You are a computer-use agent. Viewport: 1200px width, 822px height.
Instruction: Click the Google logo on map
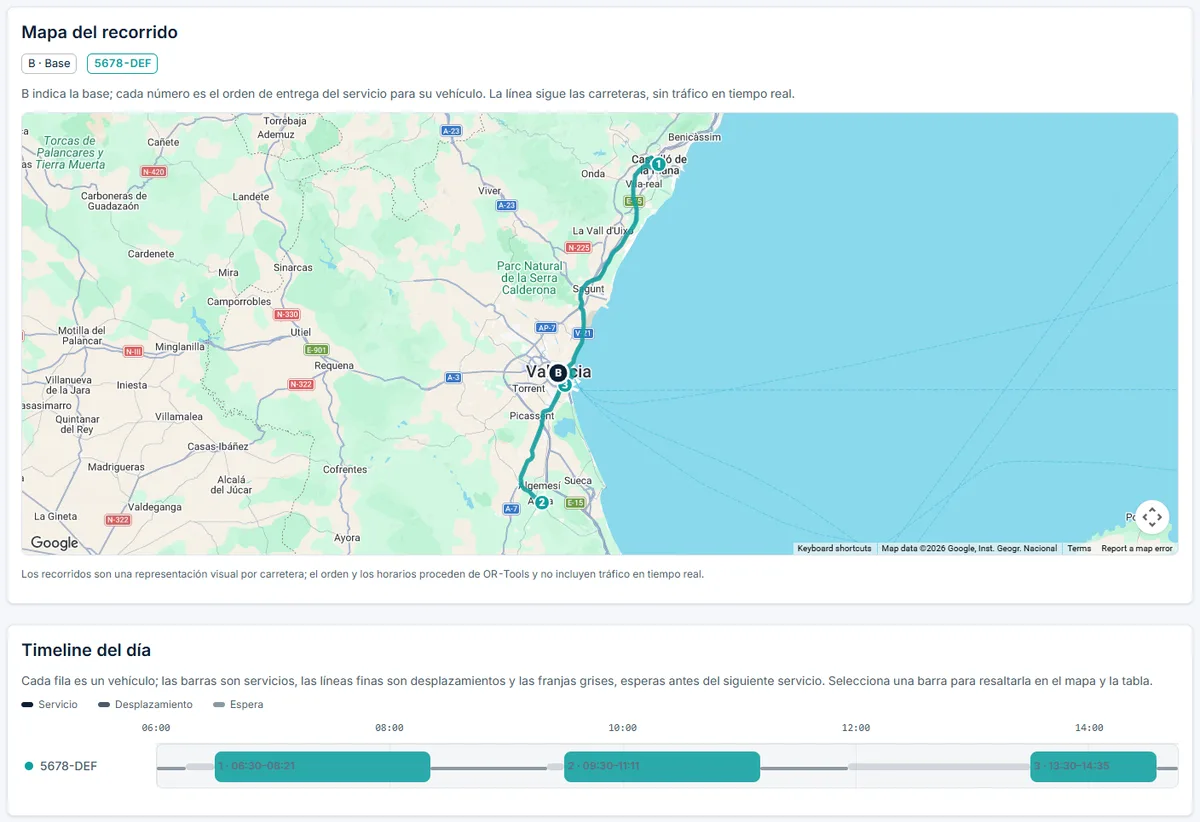tap(54, 543)
